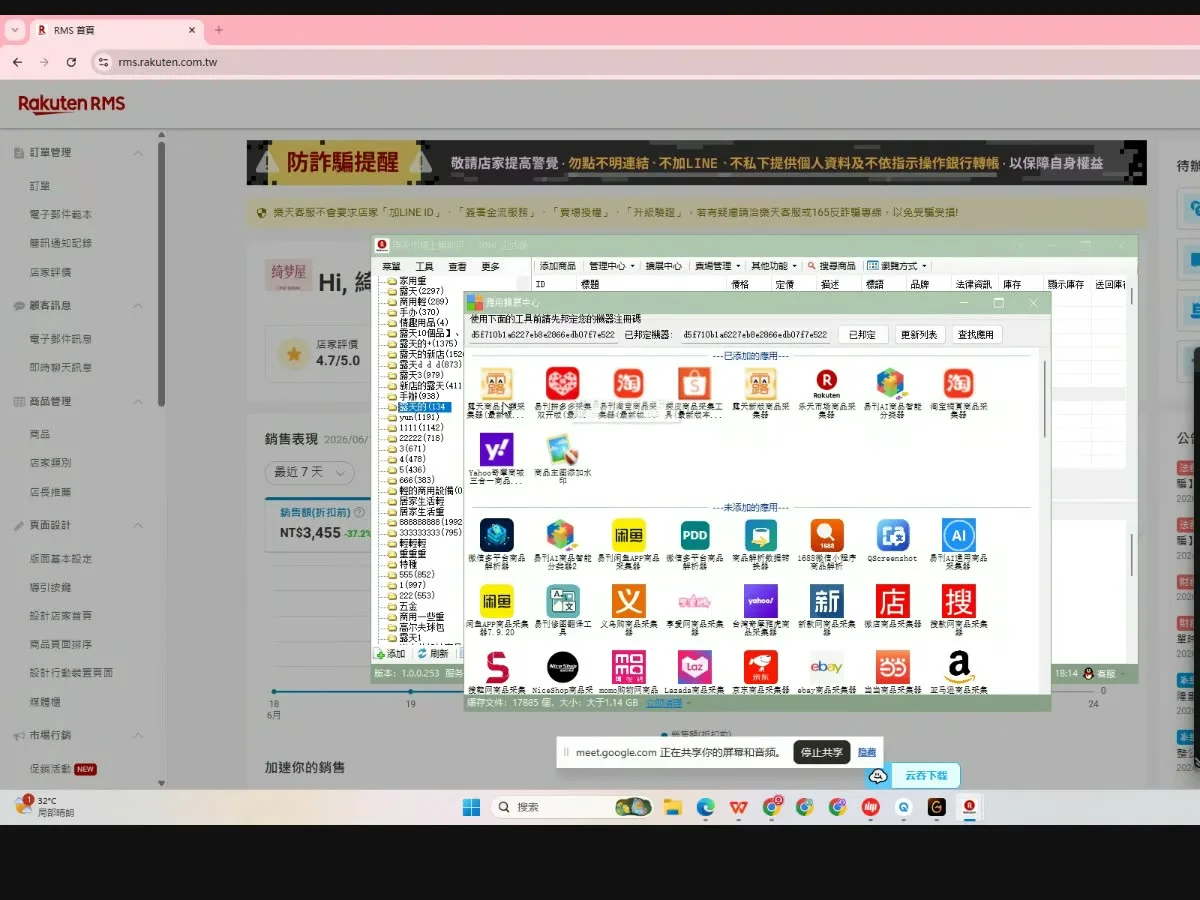This screenshot has width=1200, height=900.
Task: Launch the Shopee collector app with orange bag icon
Action: (693, 383)
